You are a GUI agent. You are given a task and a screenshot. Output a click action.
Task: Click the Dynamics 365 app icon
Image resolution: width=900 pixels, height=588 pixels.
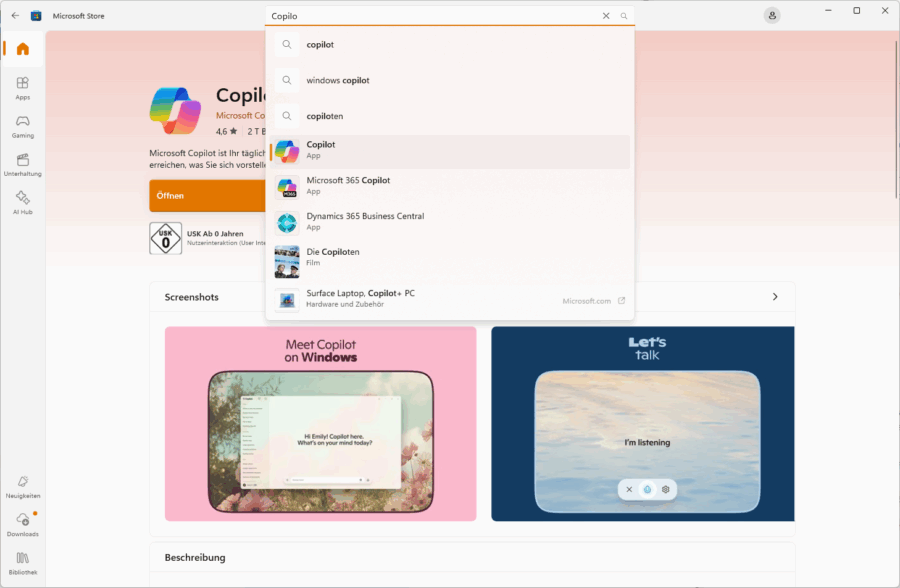(x=287, y=223)
